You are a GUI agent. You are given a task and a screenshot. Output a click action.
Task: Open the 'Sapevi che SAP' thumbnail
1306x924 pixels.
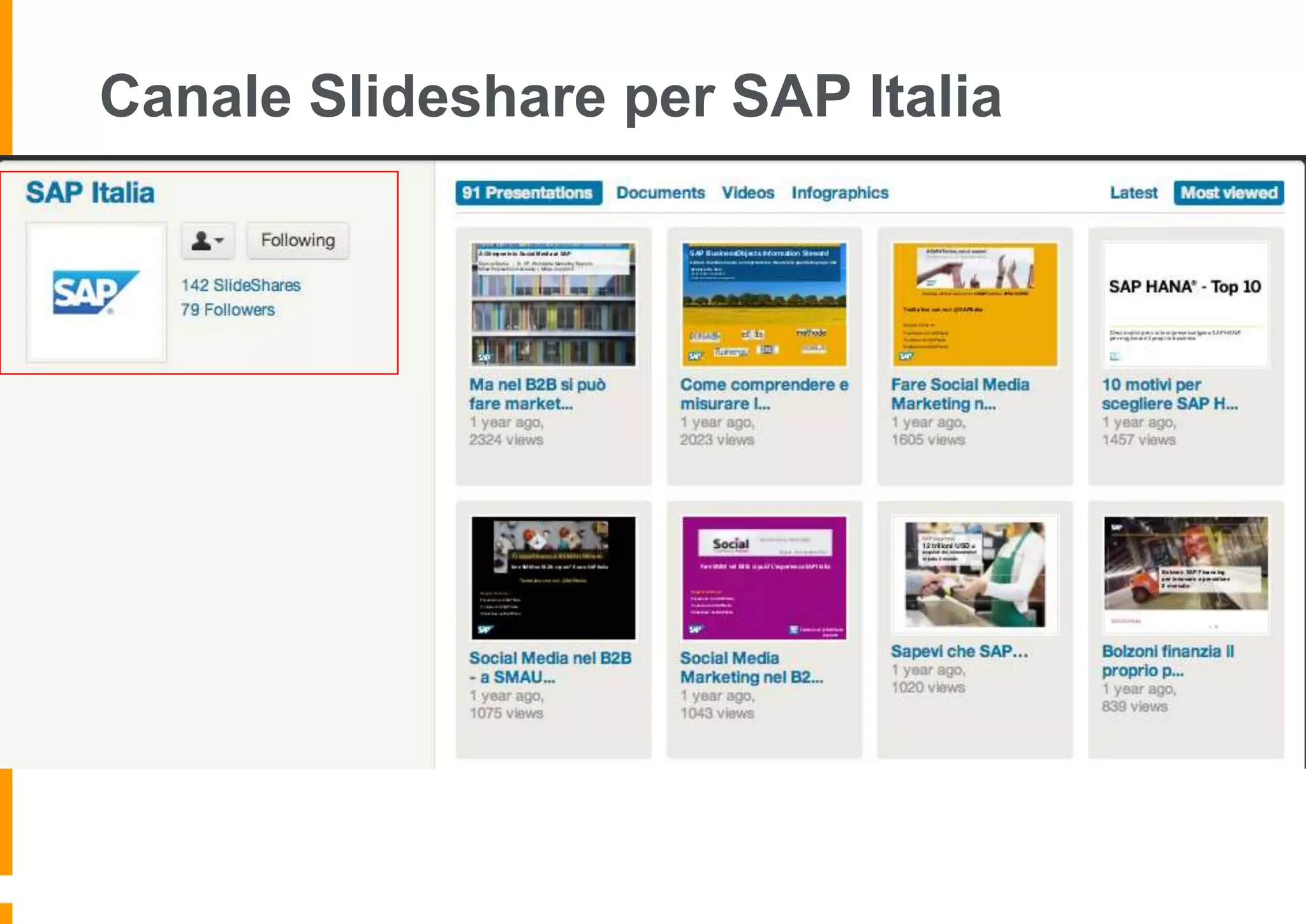975,575
